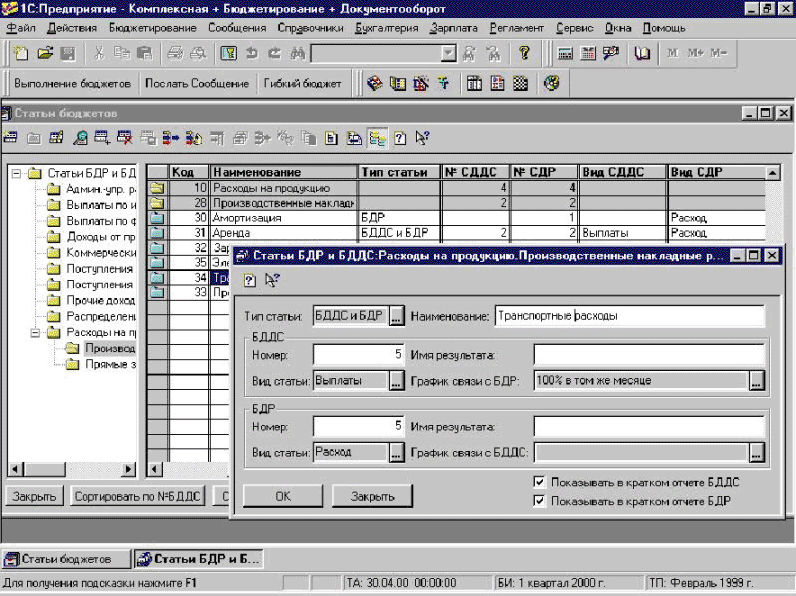The image size is (796, 596).
Task: Click the globe icon in budget toolbar
Action: pyautogui.click(x=551, y=83)
